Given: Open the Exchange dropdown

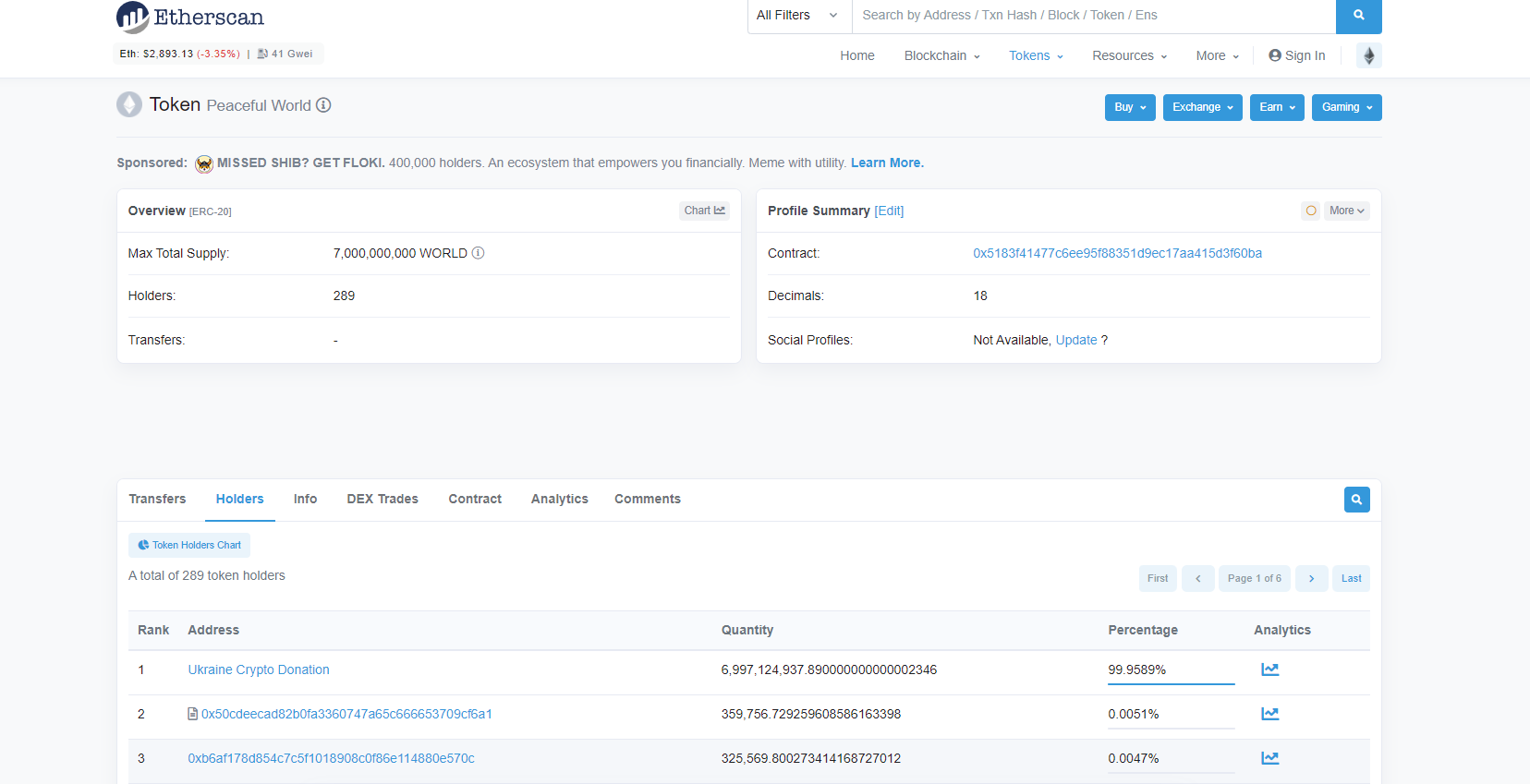Looking at the screenshot, I should click(1203, 107).
